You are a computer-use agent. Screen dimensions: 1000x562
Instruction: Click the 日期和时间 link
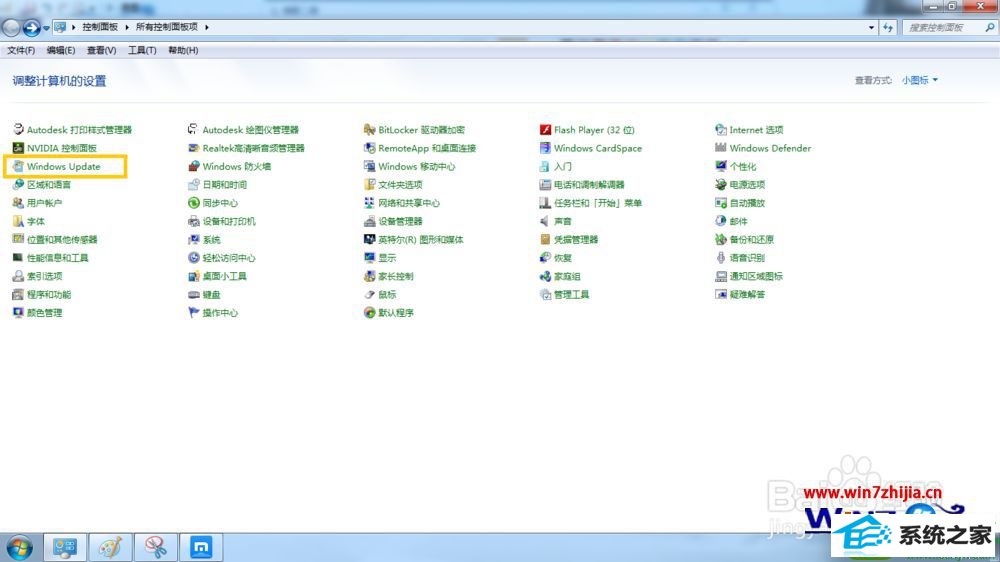224,185
